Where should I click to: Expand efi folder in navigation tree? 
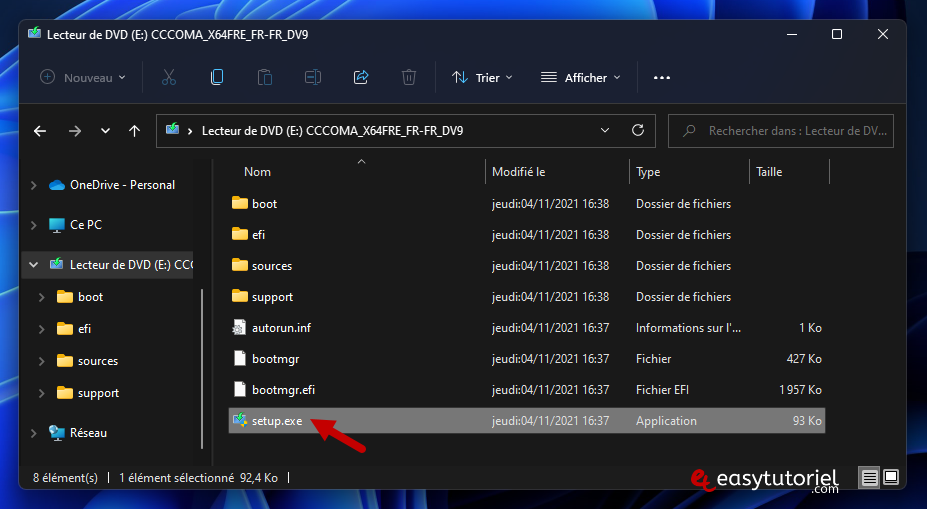(41, 329)
